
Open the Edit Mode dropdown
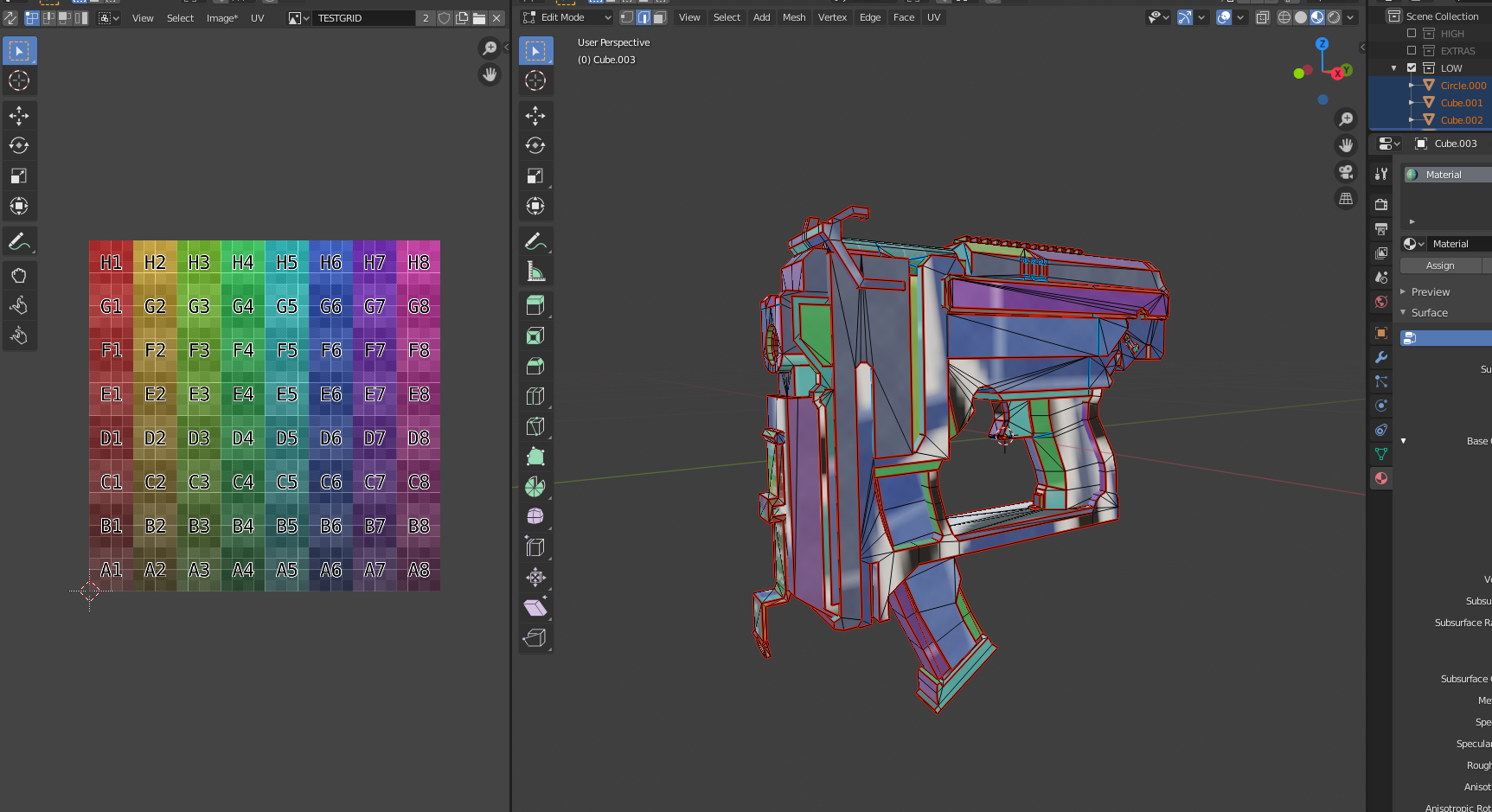[562, 16]
